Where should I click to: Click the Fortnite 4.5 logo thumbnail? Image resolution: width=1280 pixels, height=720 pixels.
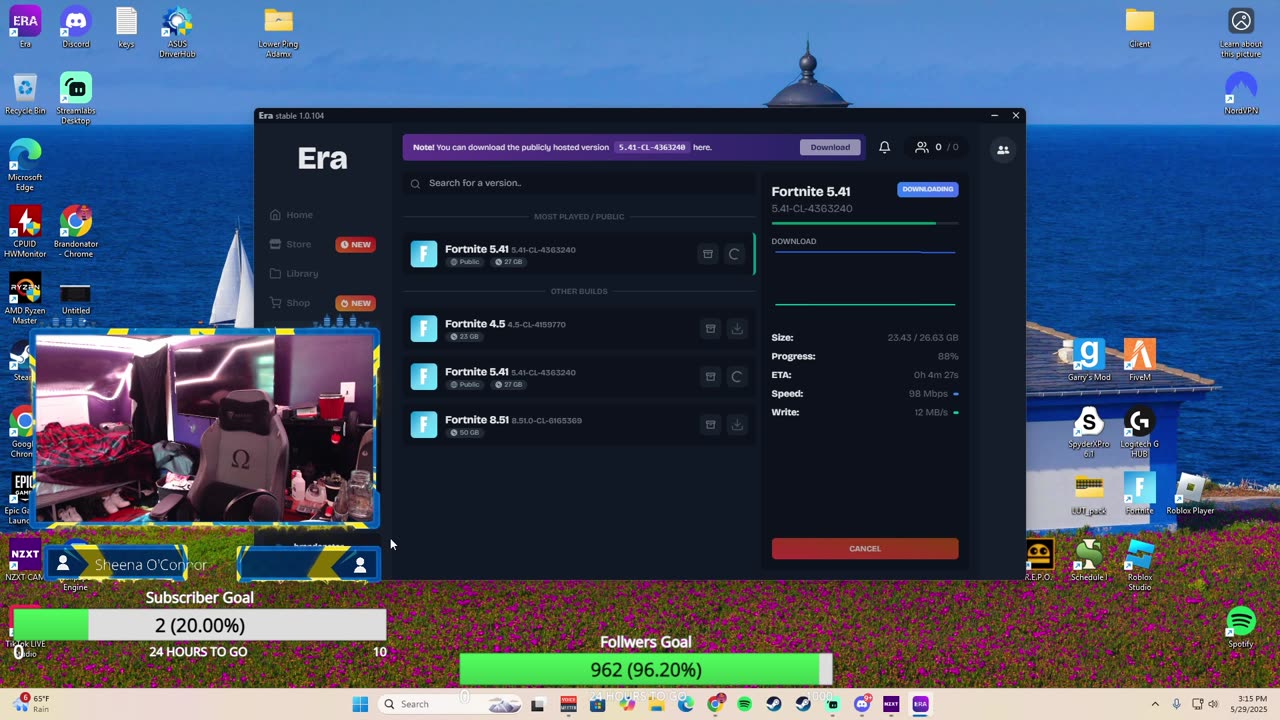pyautogui.click(x=424, y=329)
